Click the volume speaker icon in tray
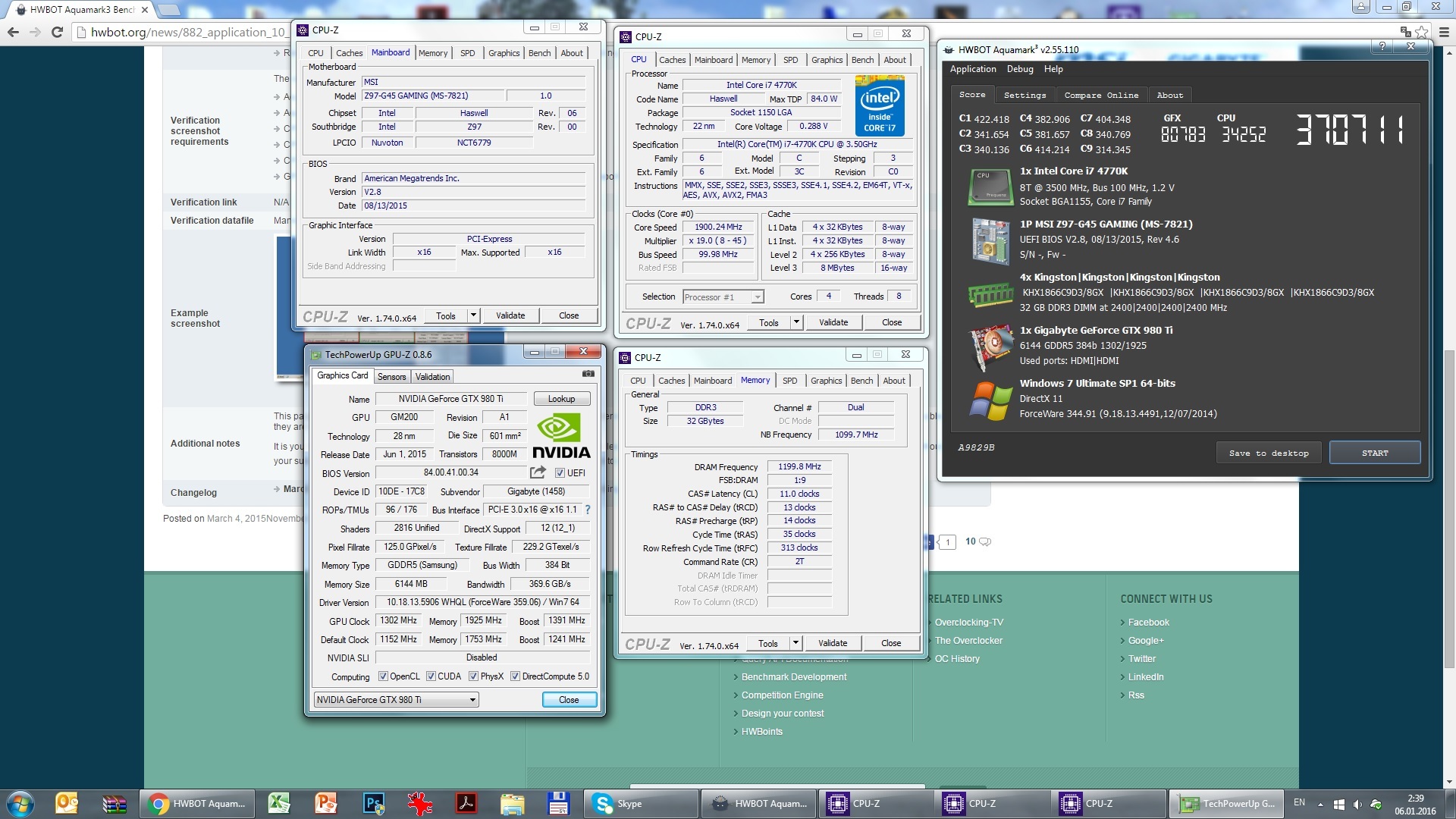Viewport: 1456px width, 819px height. [x=1357, y=804]
